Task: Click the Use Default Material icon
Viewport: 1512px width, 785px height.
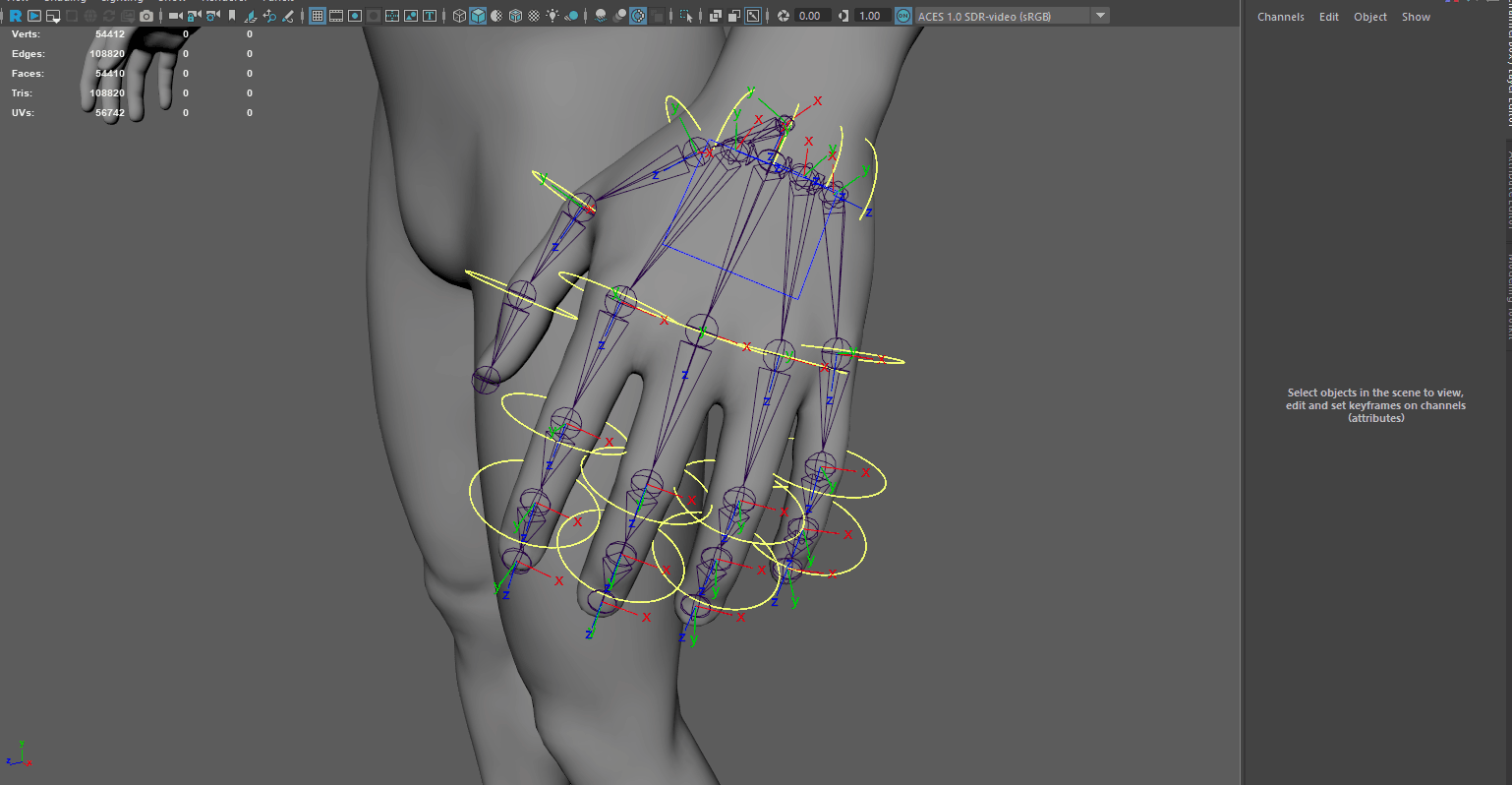Action: [496, 16]
